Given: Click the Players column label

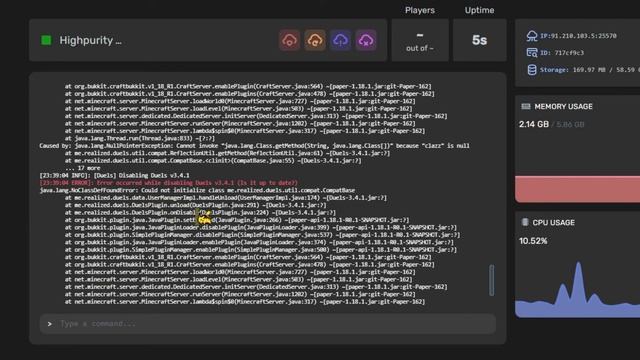Looking at the screenshot, I should point(420,10).
